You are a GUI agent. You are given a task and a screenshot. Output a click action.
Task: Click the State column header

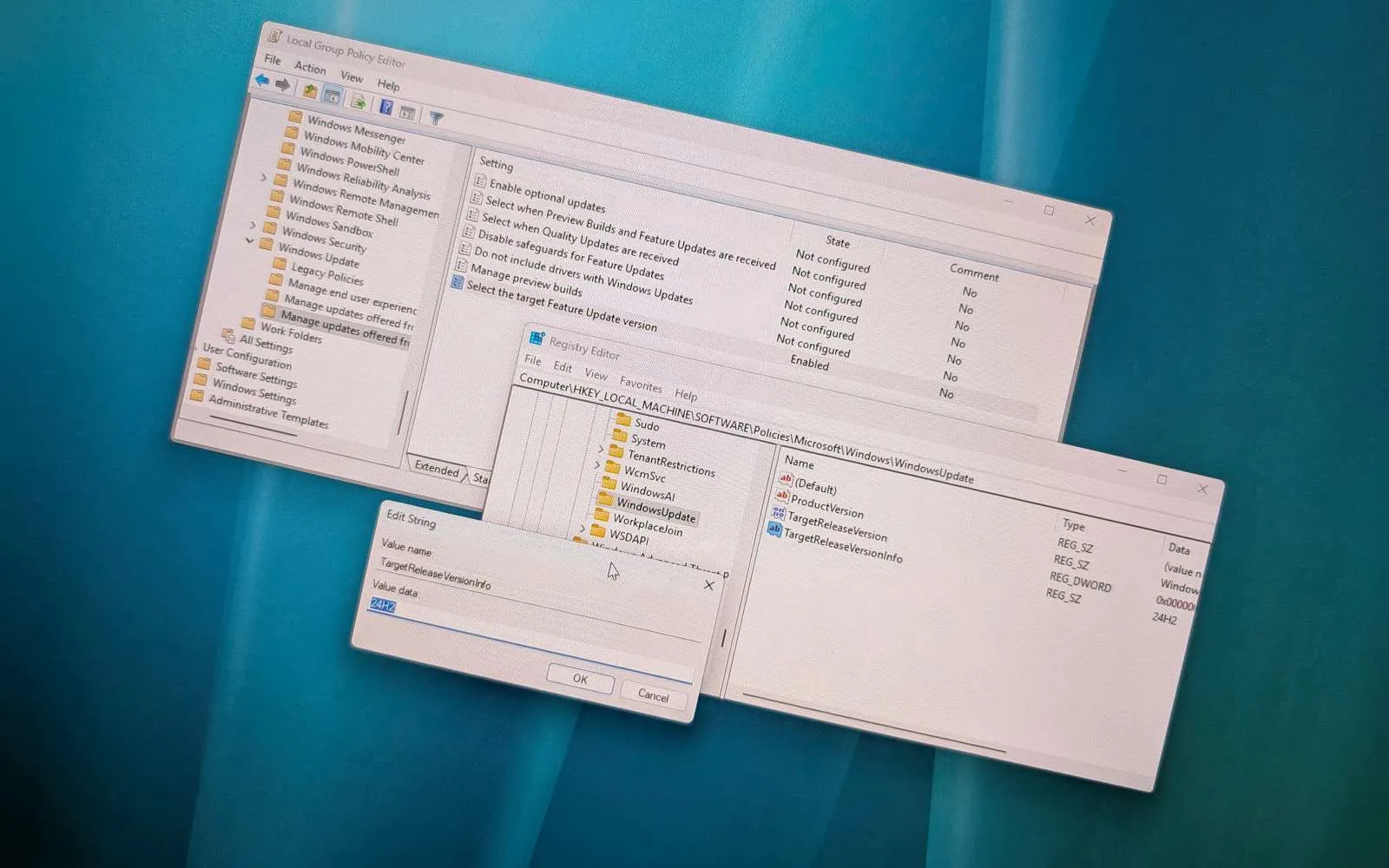[838, 241]
